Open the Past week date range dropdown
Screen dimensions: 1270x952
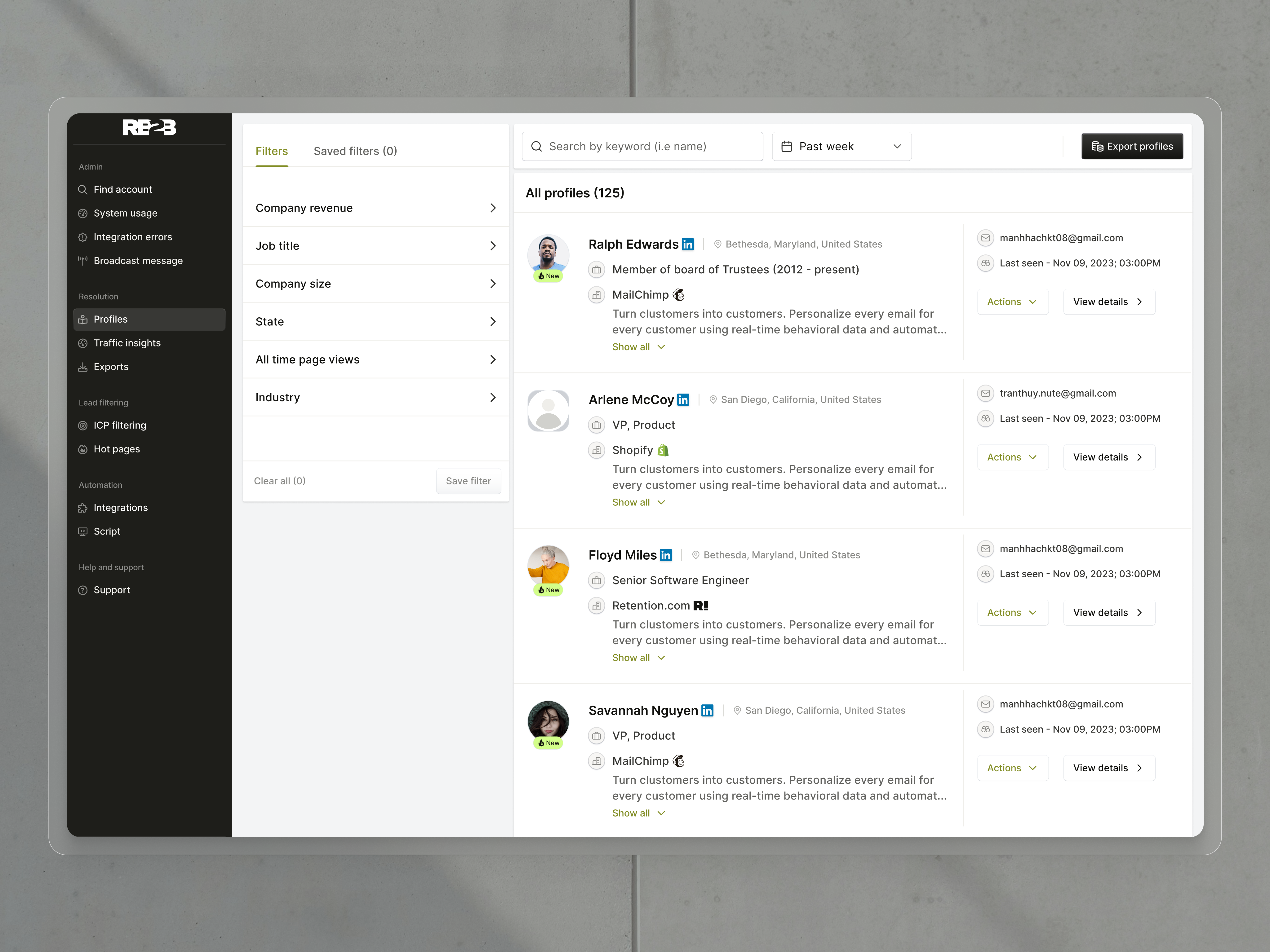click(841, 146)
